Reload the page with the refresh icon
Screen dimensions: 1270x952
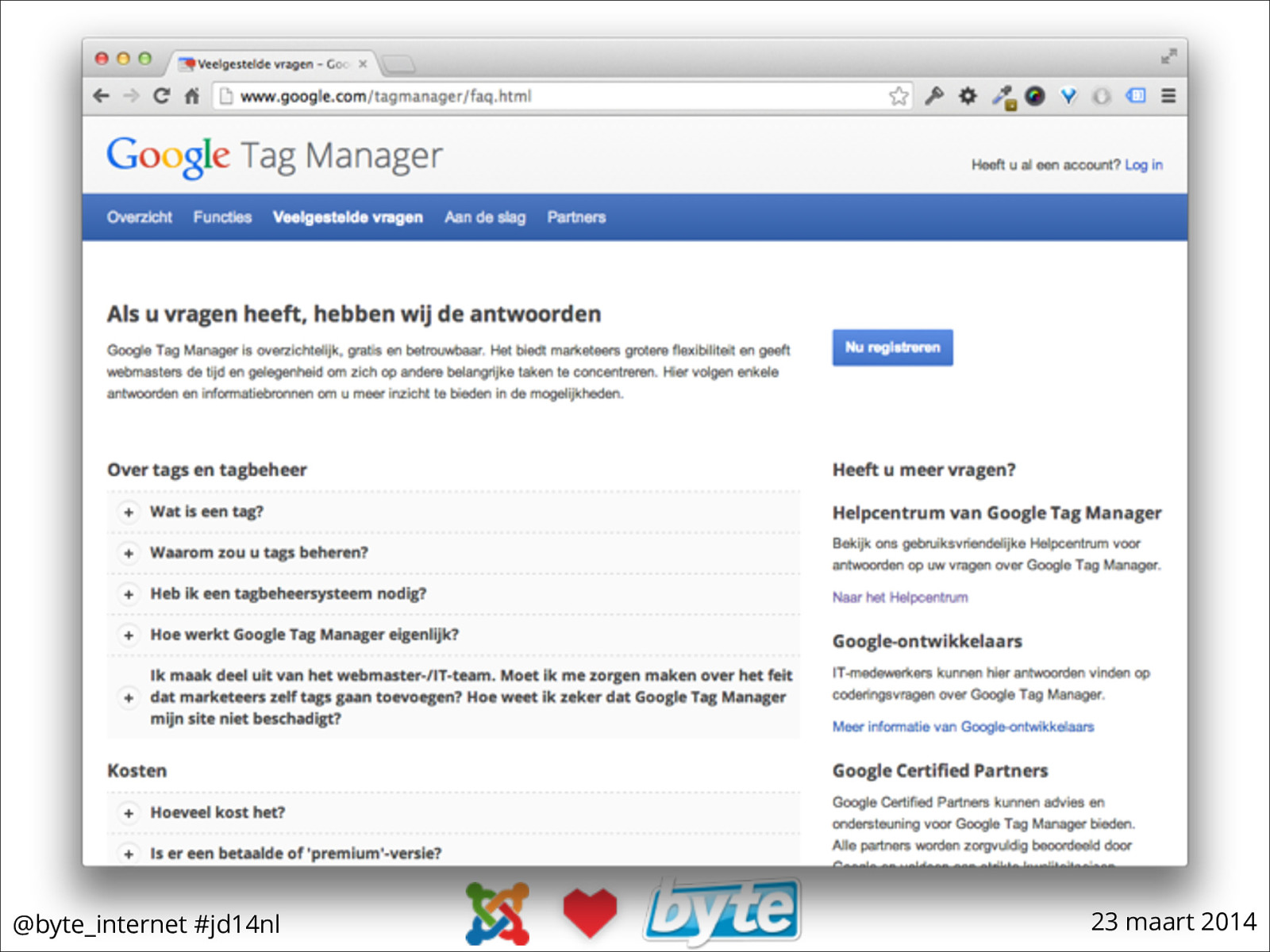coord(161,96)
